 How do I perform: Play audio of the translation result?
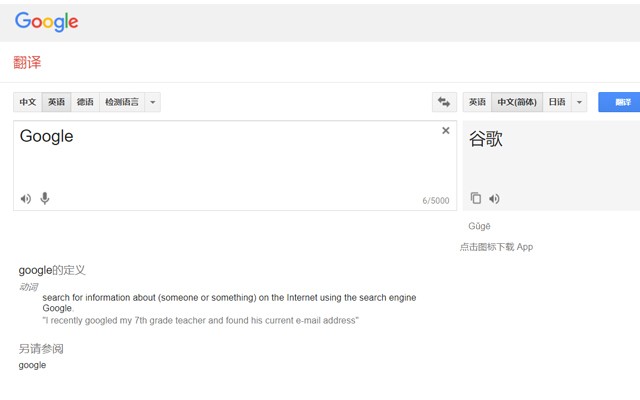coord(494,199)
